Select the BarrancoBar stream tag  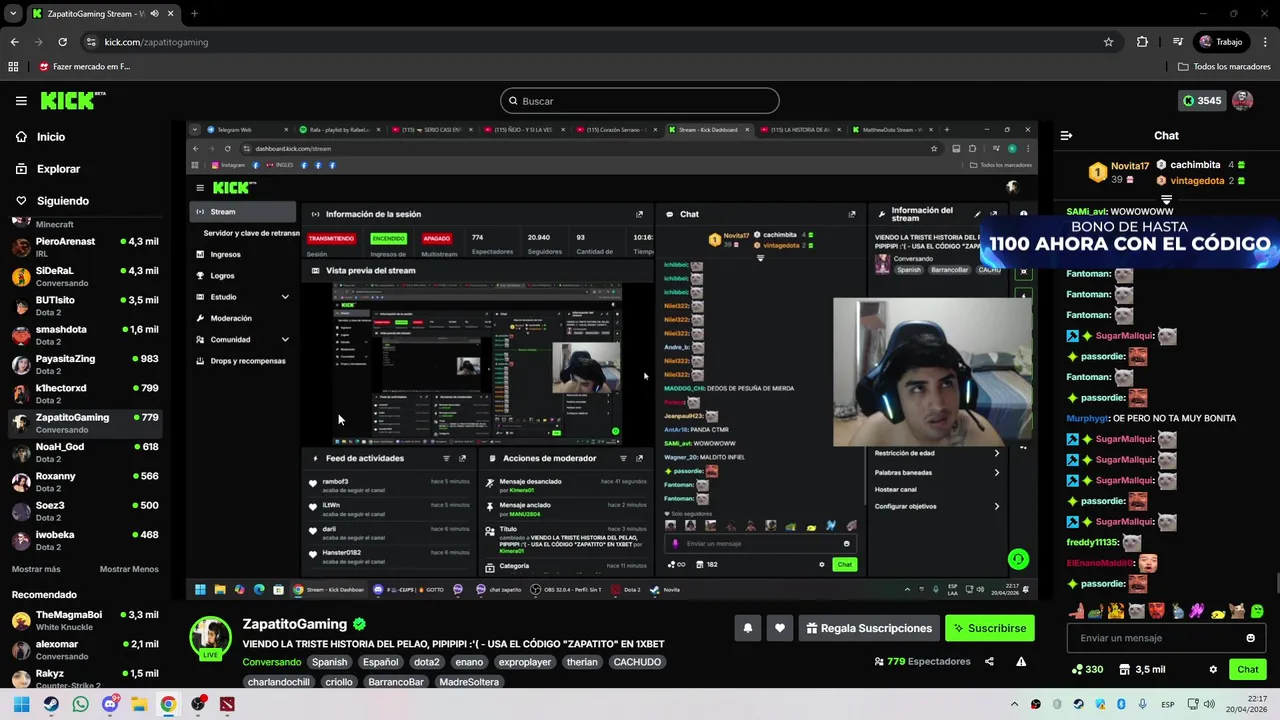(395, 682)
